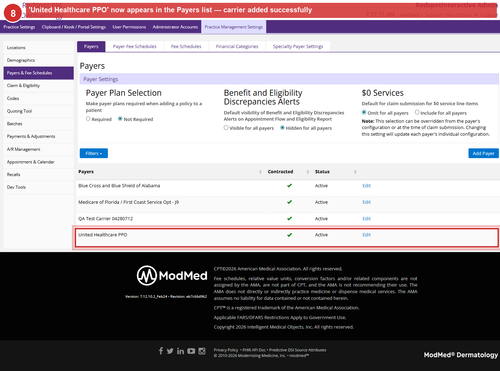
Task: Open Administrator Accounts in top navigation
Action: tap(175, 27)
